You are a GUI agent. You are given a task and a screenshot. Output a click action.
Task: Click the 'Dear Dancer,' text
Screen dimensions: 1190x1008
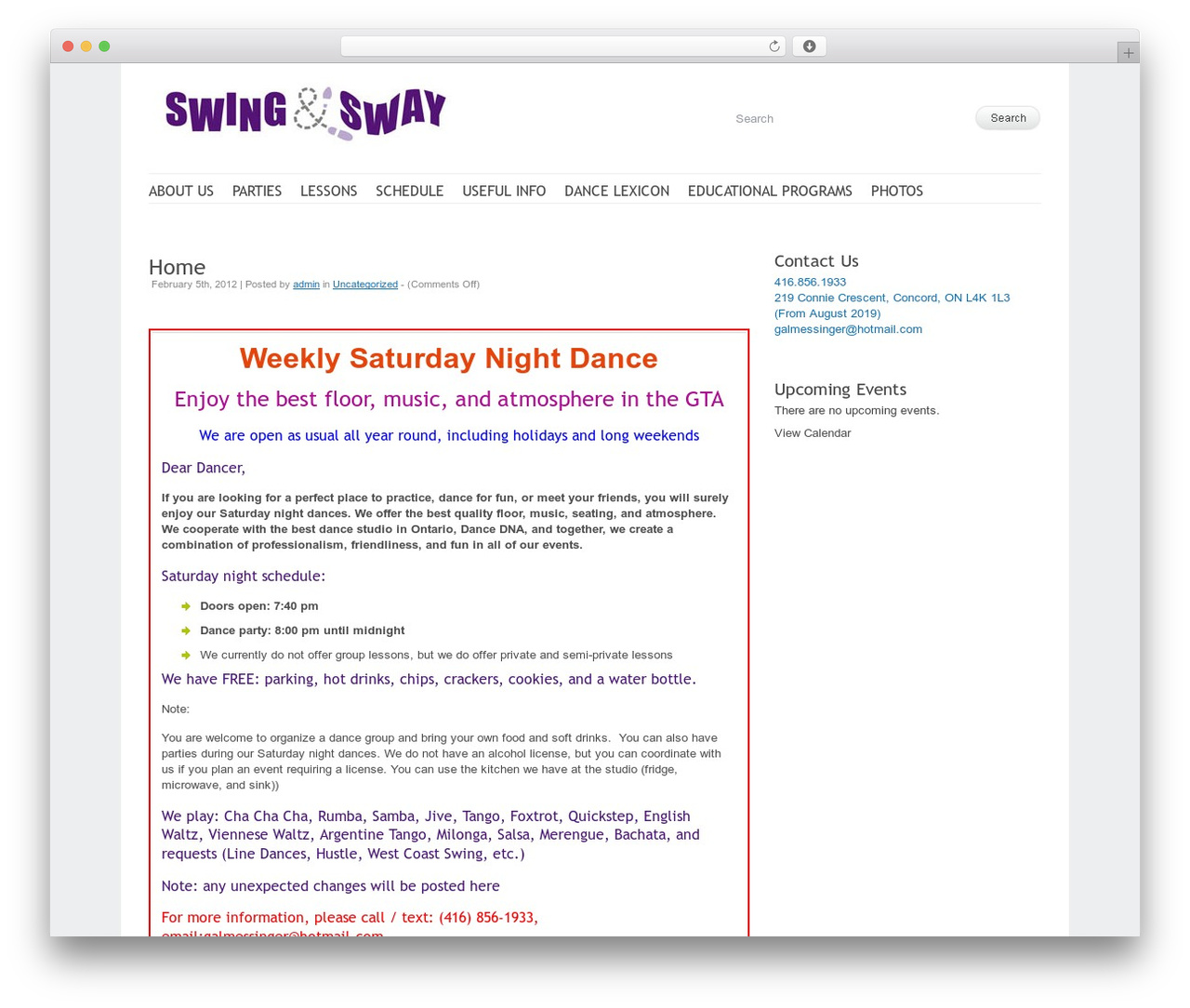point(204,468)
